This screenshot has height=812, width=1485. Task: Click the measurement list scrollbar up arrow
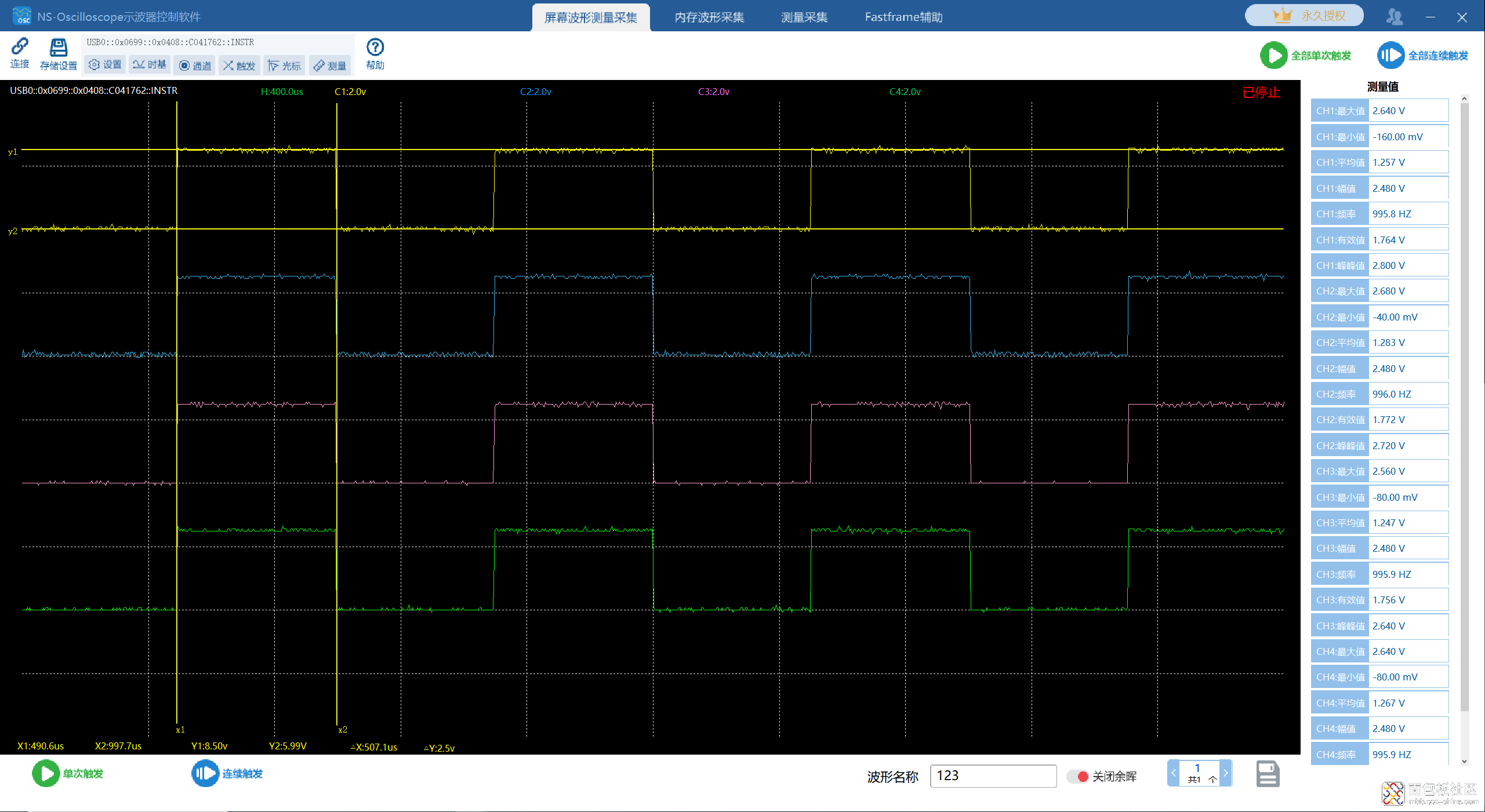(1464, 99)
